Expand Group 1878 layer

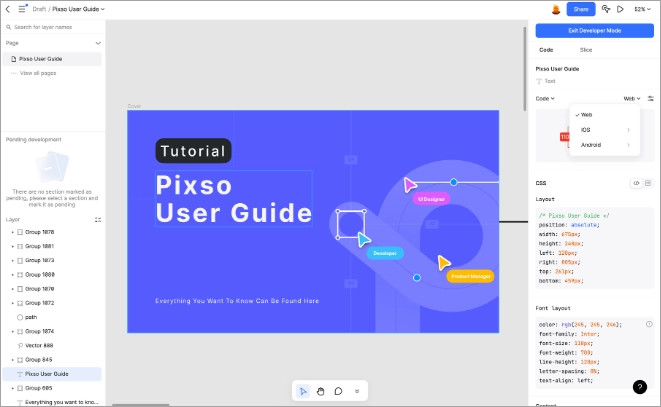pyautogui.click(x=12, y=232)
